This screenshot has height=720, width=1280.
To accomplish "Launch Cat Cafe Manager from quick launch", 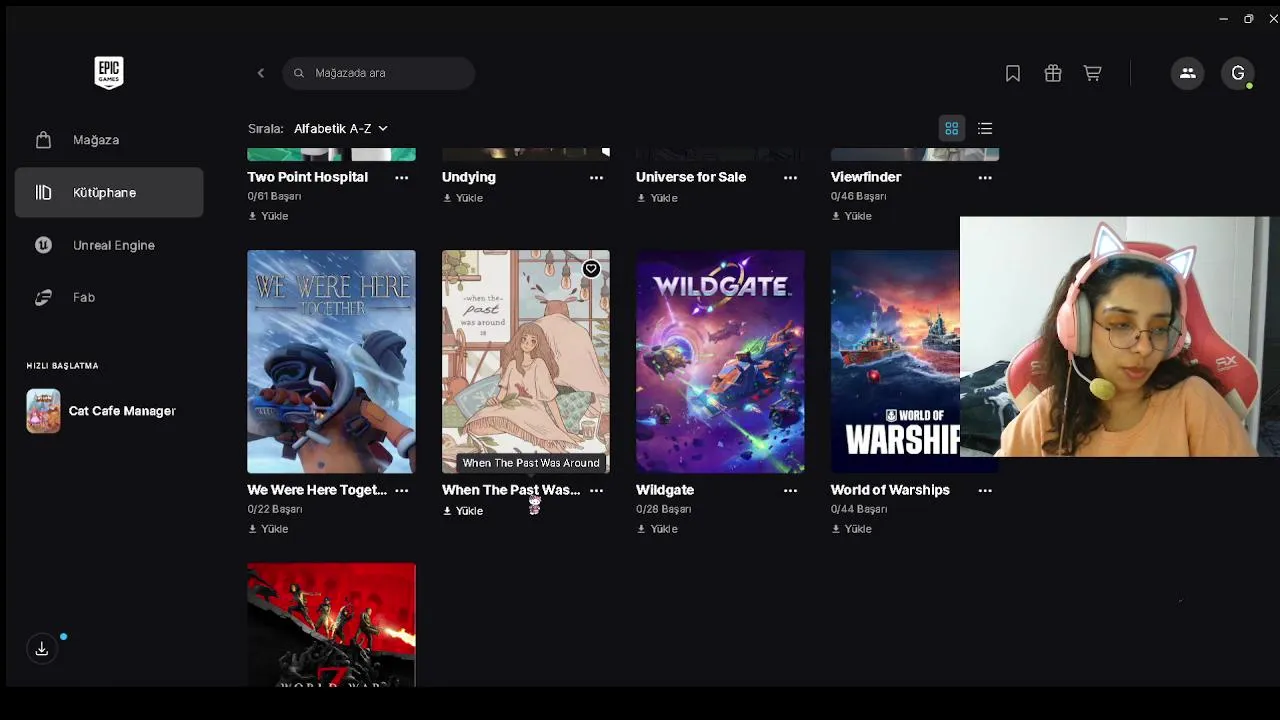I will [109, 411].
